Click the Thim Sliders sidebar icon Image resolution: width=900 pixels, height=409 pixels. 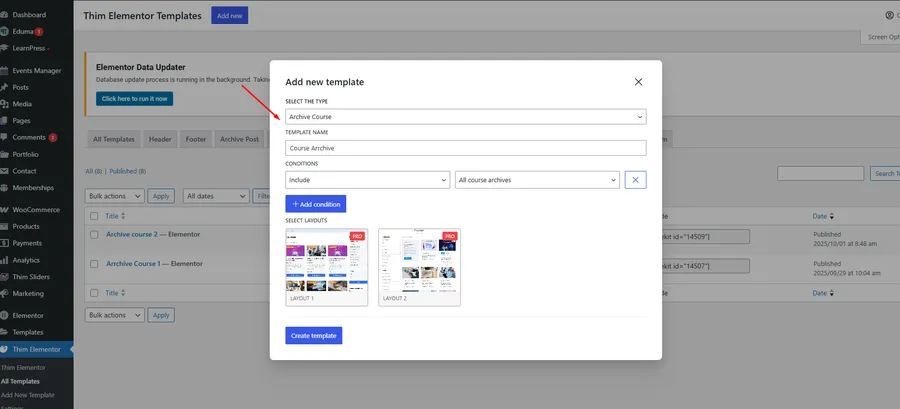(6, 276)
